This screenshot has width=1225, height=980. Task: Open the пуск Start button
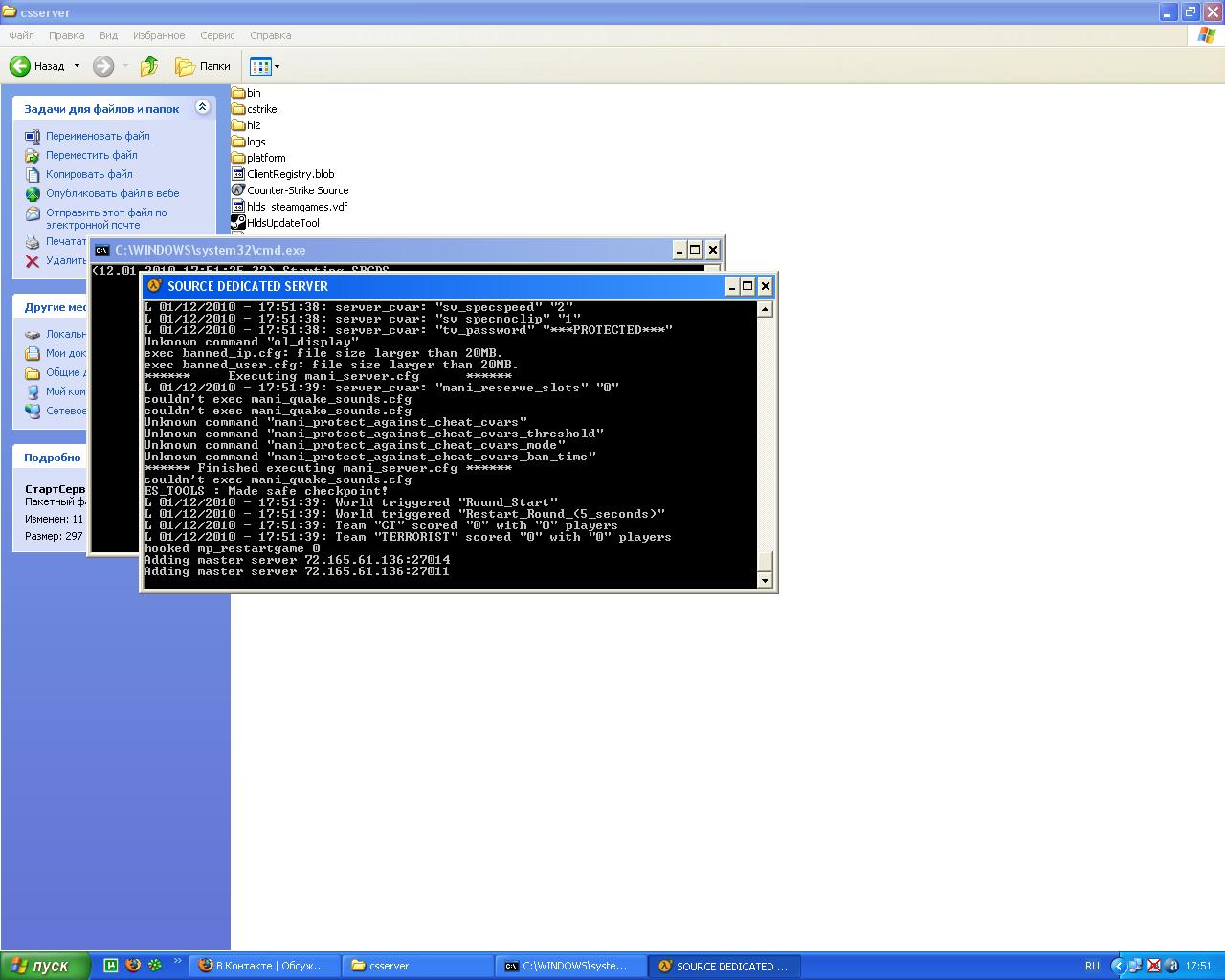pos(45,966)
